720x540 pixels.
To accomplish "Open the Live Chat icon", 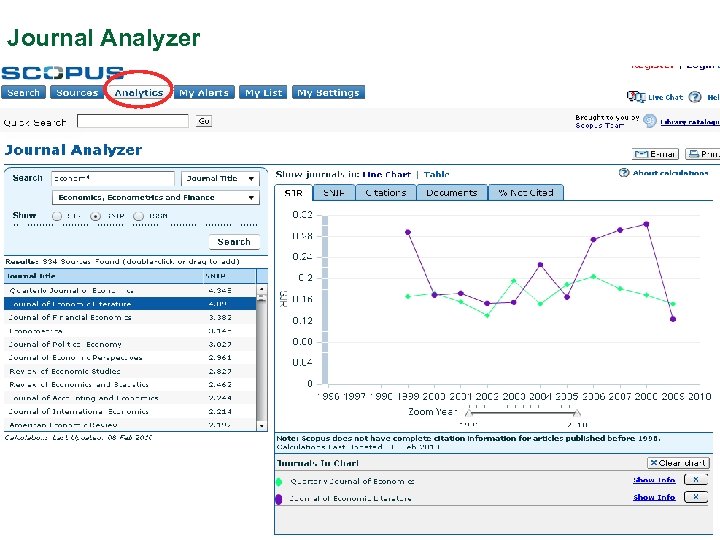I will (x=636, y=97).
